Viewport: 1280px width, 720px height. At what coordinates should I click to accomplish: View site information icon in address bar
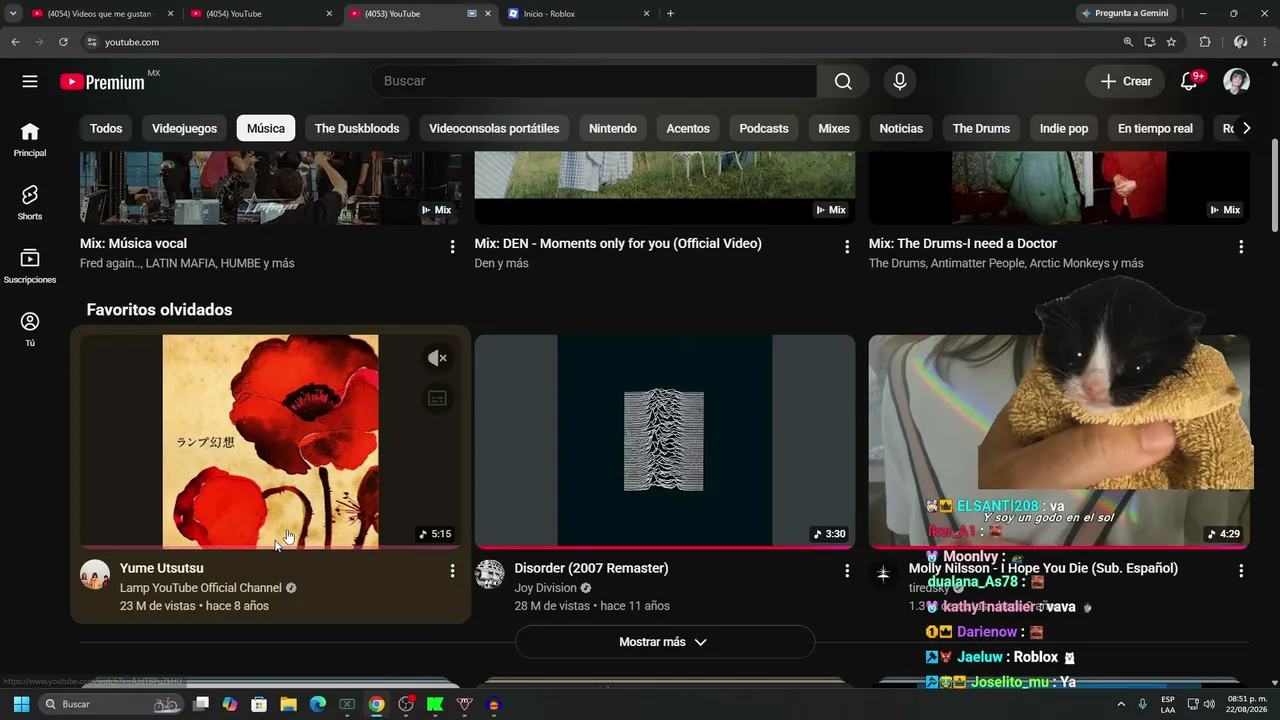click(x=91, y=42)
